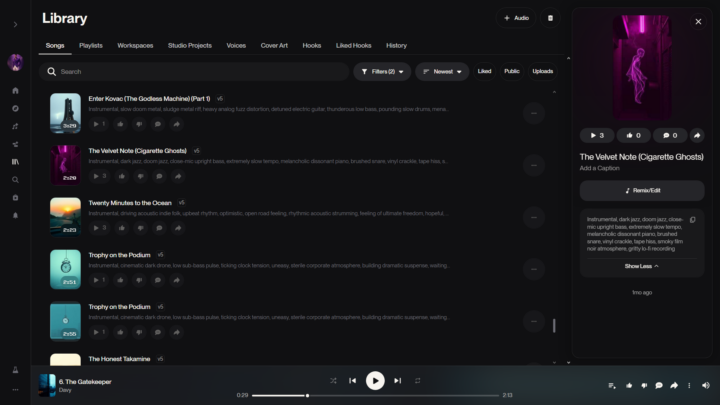Screen dimensions: 720x405
Task: Toggle the Public filter chip
Action: (512, 72)
